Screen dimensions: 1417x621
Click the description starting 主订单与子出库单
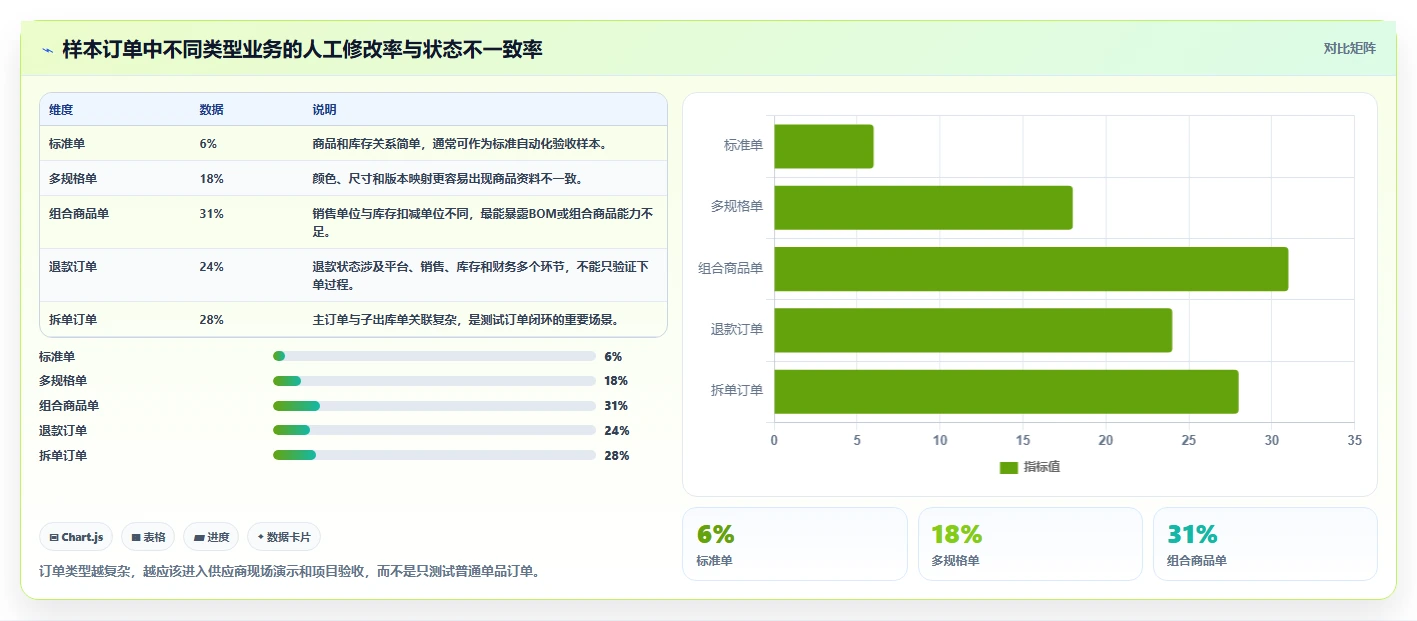(466, 320)
